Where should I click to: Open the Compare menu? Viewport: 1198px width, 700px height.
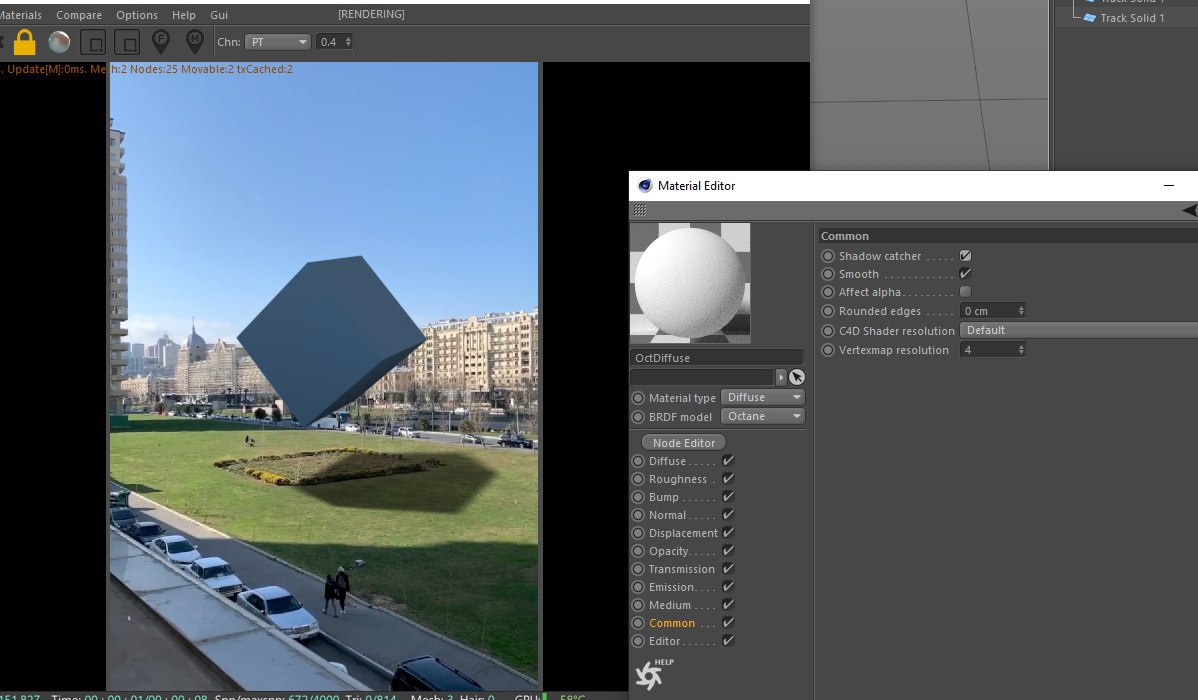(x=79, y=15)
